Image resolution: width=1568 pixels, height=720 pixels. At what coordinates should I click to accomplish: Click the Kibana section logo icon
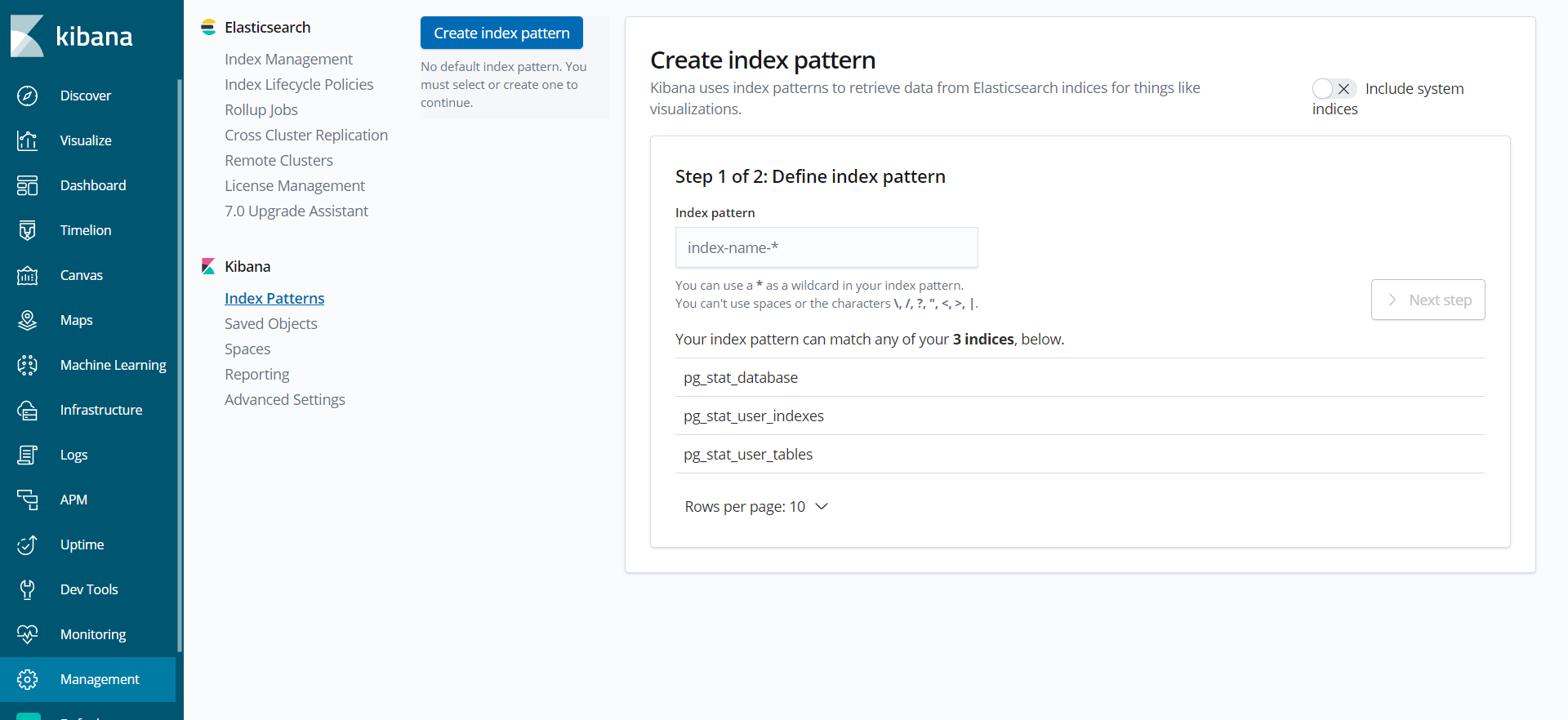[x=208, y=266]
